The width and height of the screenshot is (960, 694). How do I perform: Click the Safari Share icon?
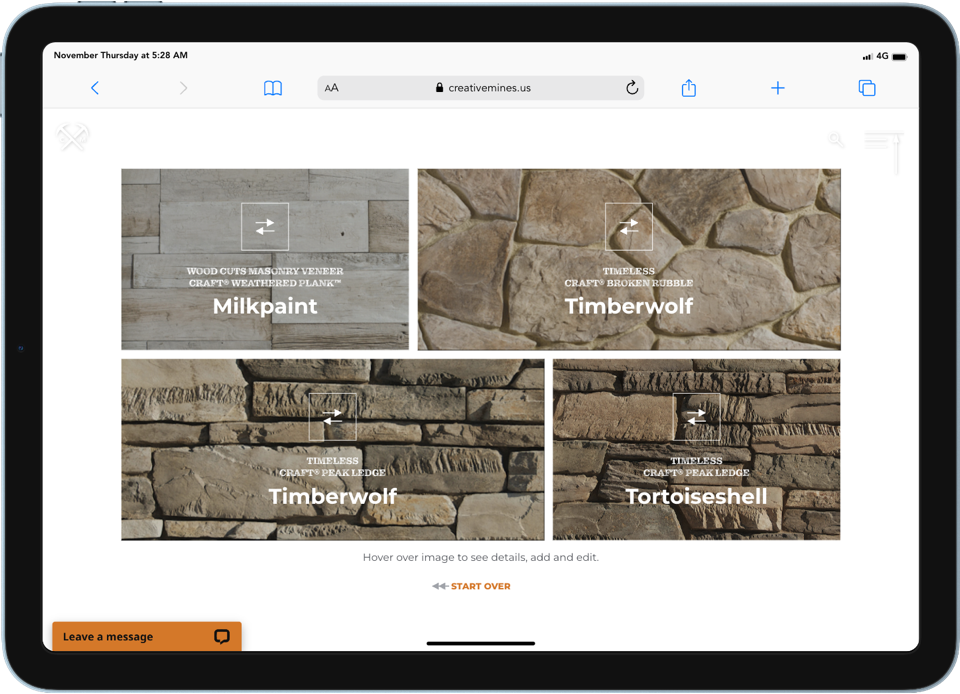click(x=688, y=88)
